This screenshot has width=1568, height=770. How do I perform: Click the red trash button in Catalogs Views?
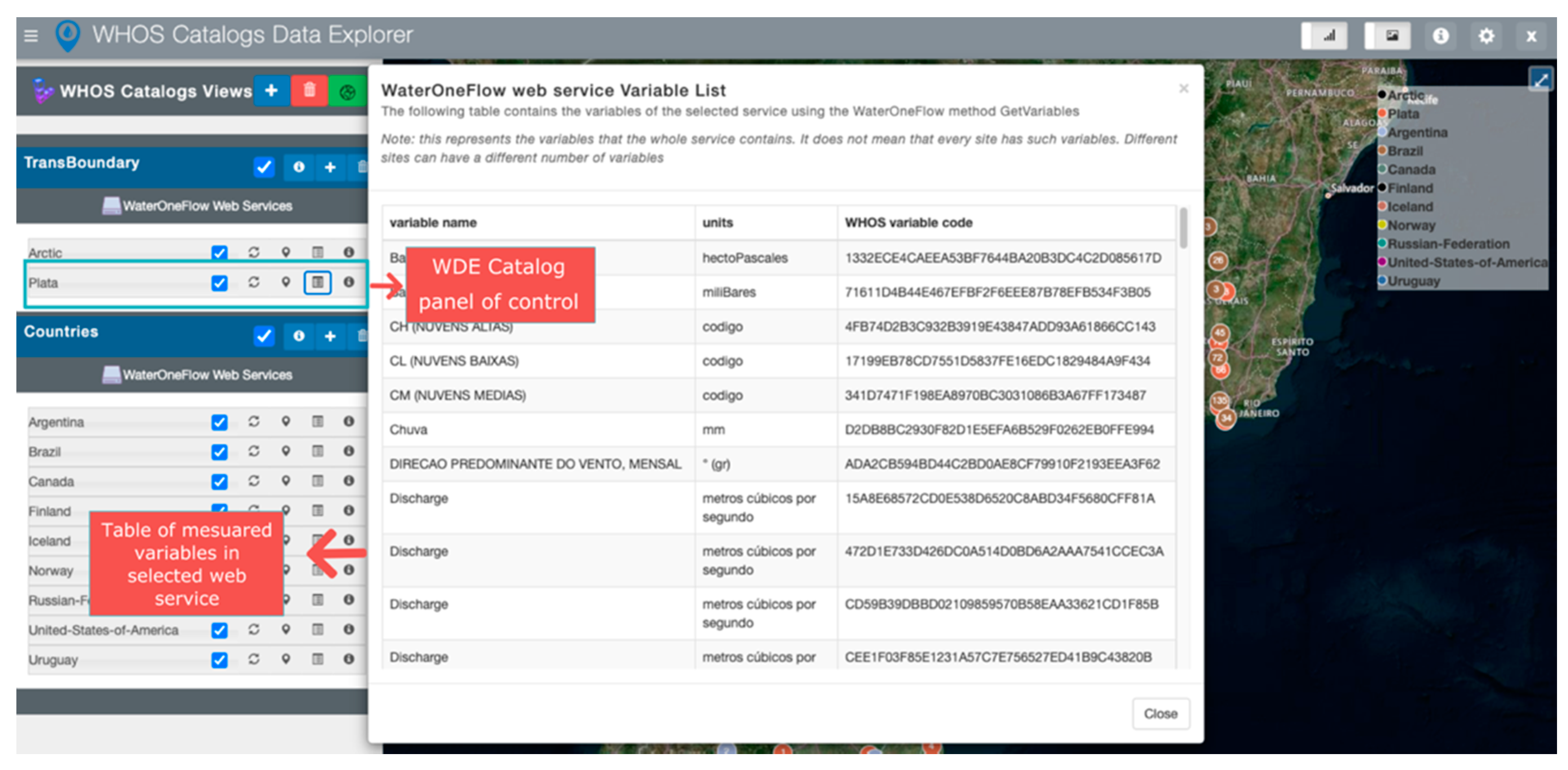[x=309, y=91]
